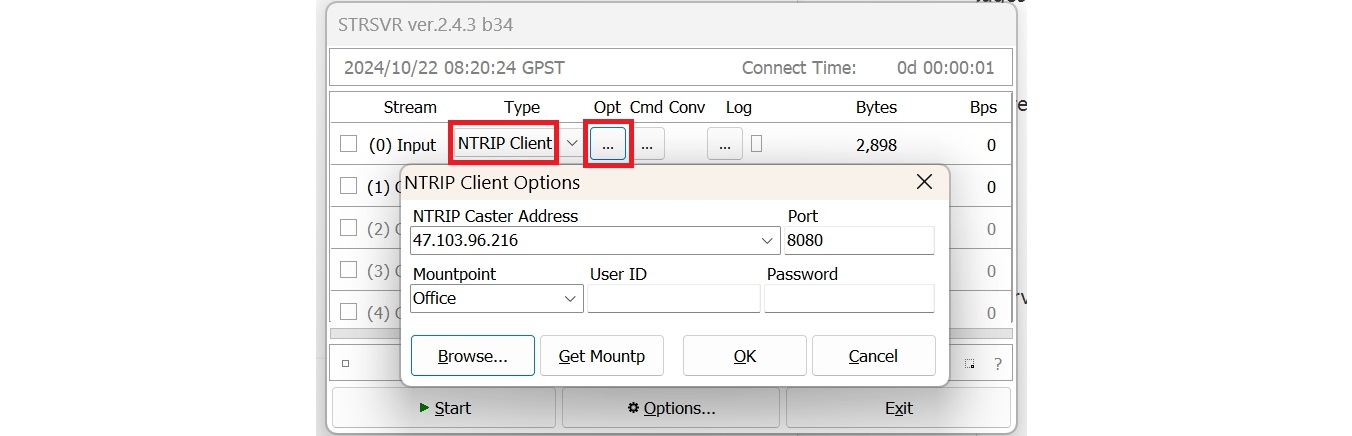
Task: Open the Input stream Cmd button
Action: tap(647, 144)
